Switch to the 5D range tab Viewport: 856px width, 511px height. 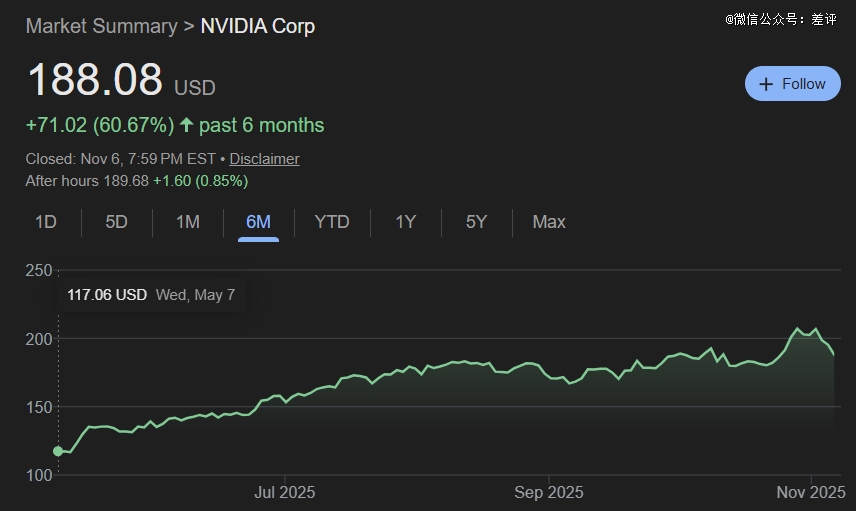click(117, 222)
